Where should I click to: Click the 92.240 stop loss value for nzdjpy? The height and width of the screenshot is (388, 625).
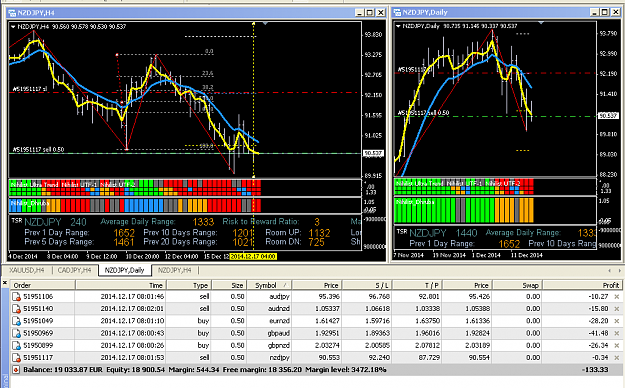coord(378,358)
